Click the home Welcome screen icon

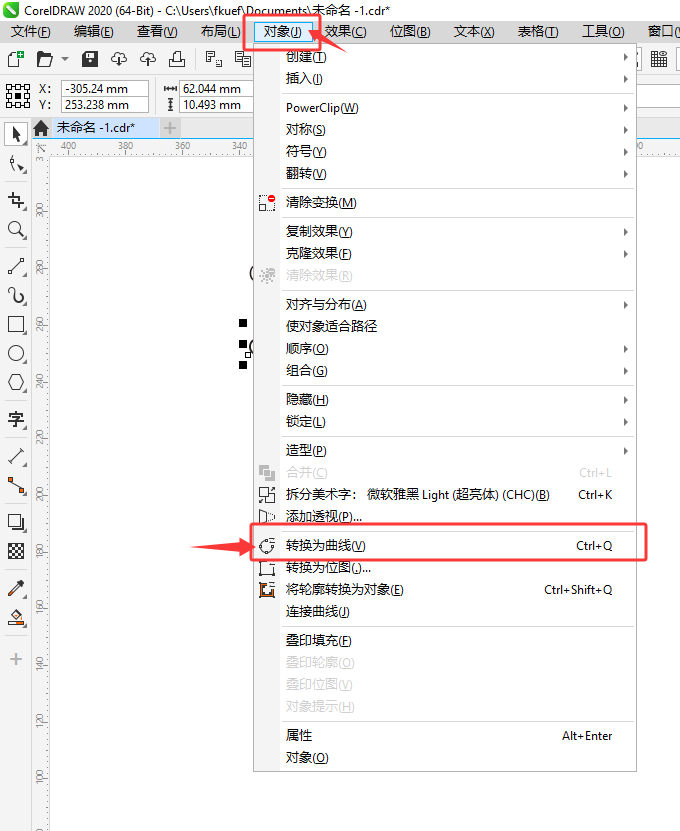[x=41, y=128]
